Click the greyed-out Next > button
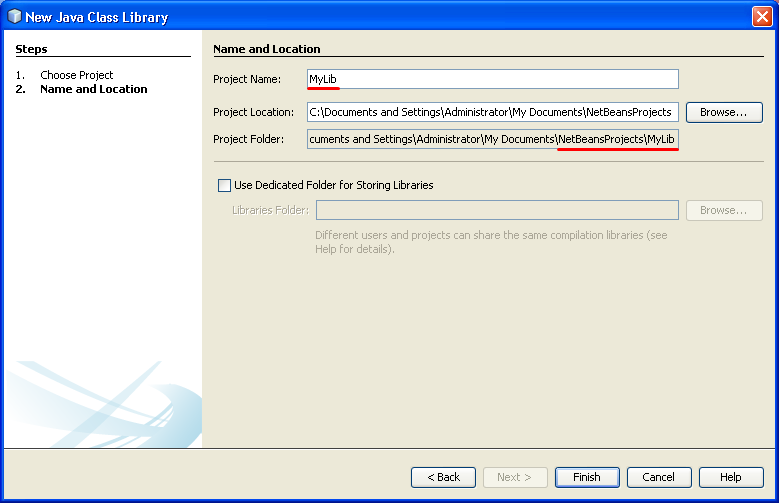 coord(515,477)
